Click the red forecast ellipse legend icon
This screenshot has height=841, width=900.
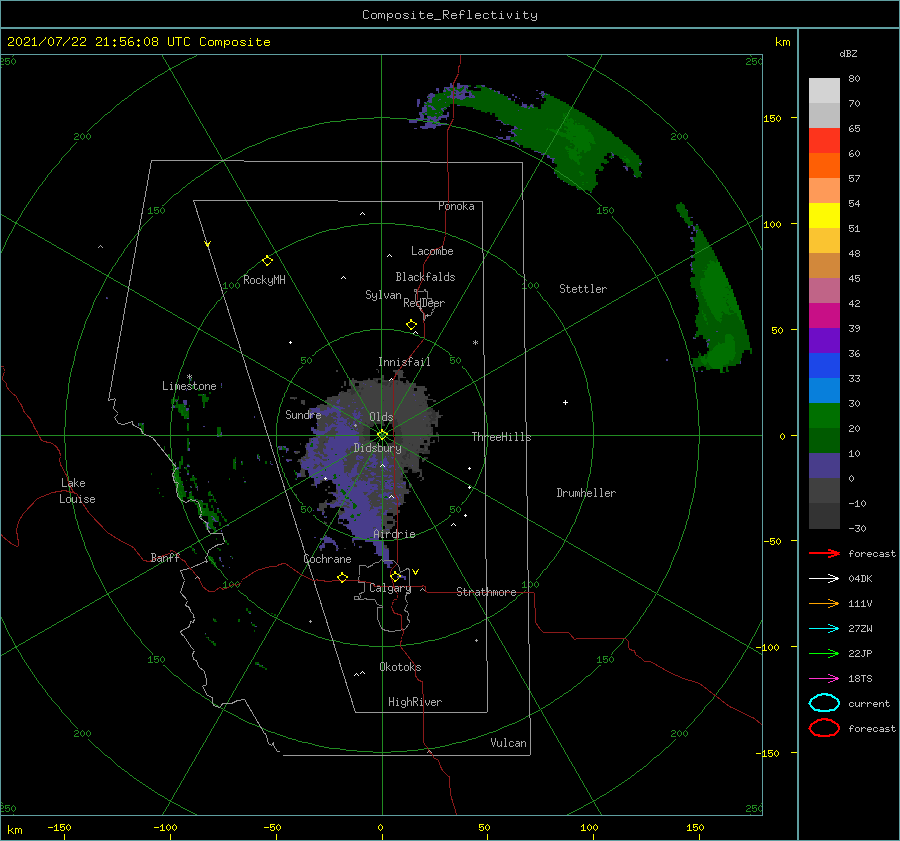tap(824, 728)
